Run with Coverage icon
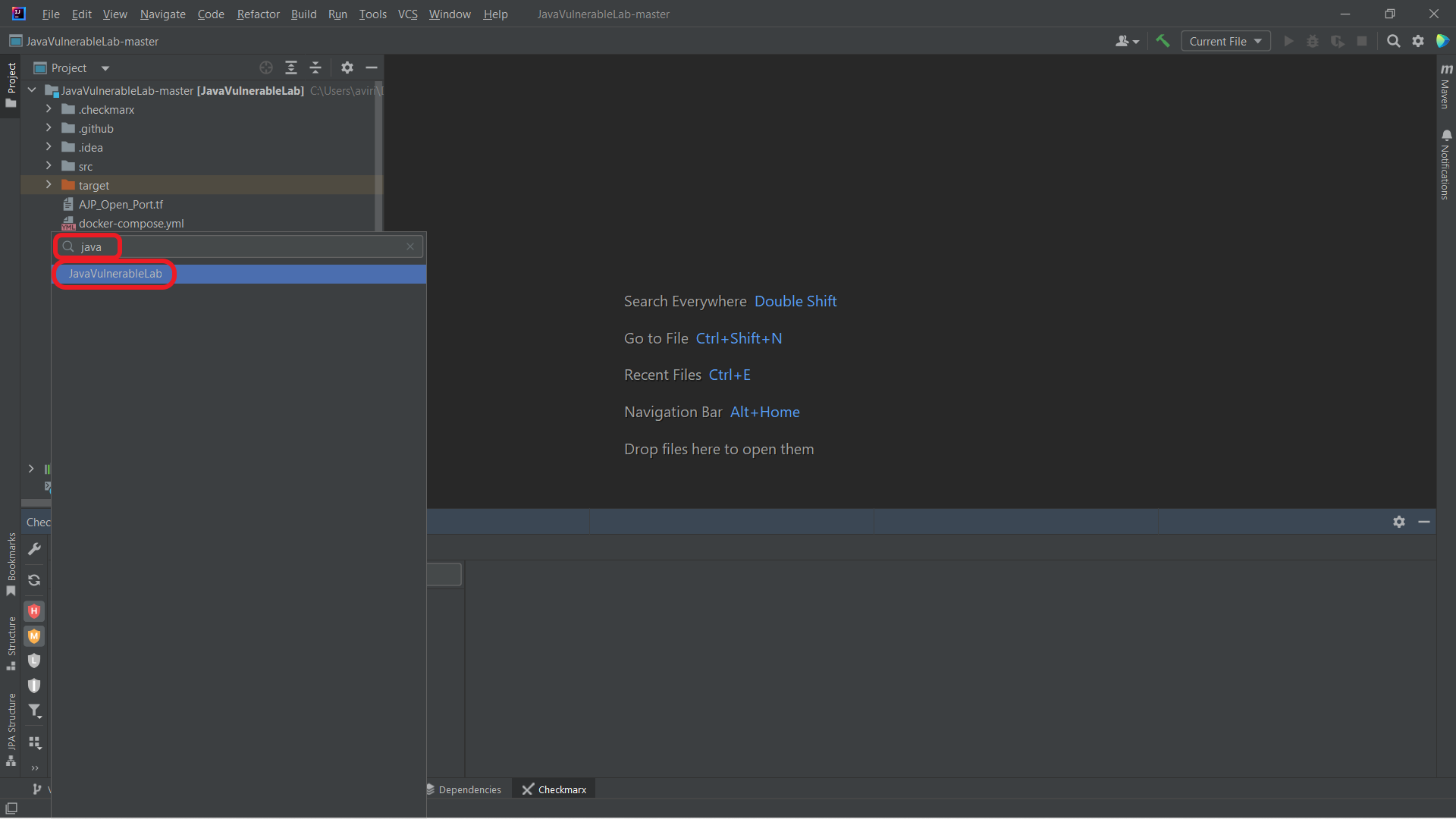This screenshot has width=1456, height=819. [1338, 41]
